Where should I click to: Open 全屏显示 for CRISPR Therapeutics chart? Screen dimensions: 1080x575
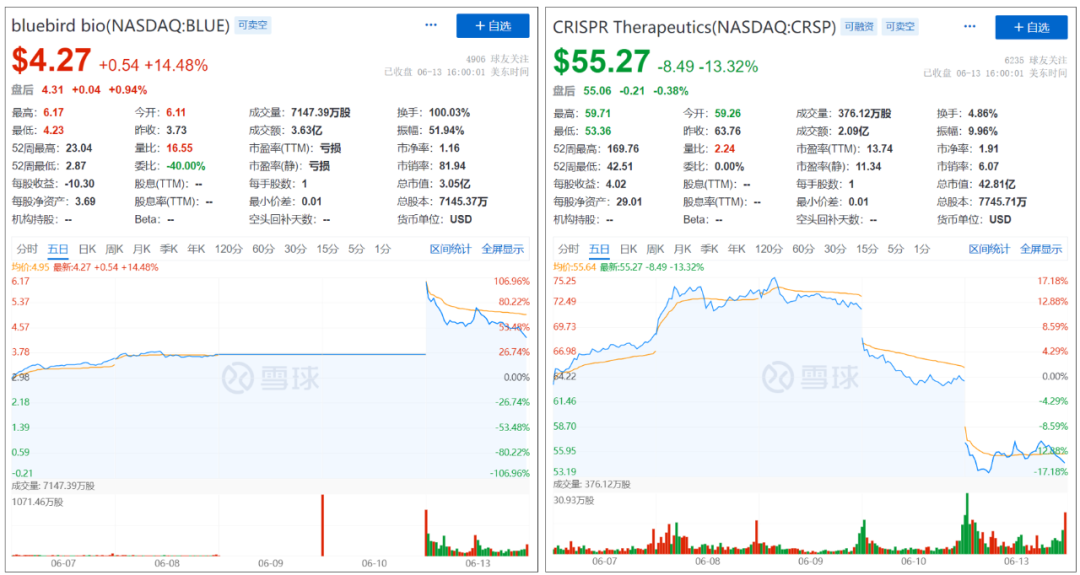tap(1041, 249)
